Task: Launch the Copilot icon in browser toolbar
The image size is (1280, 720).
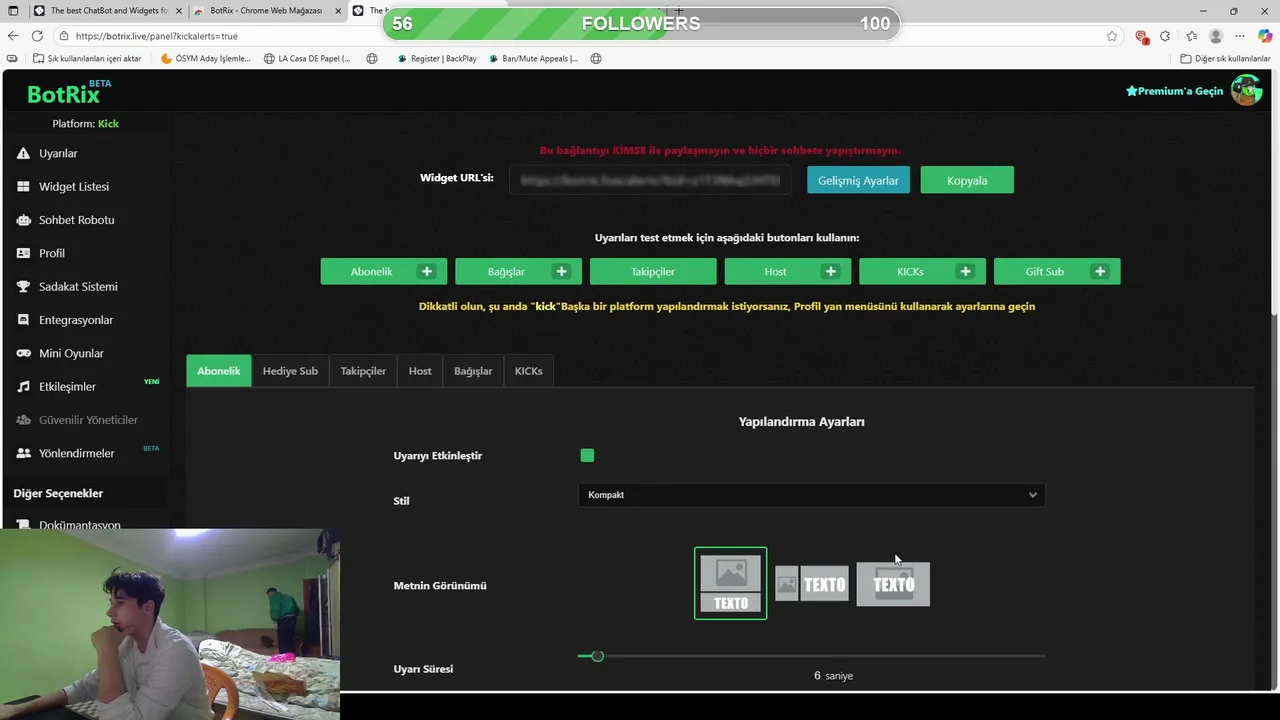Action: (x=1264, y=36)
